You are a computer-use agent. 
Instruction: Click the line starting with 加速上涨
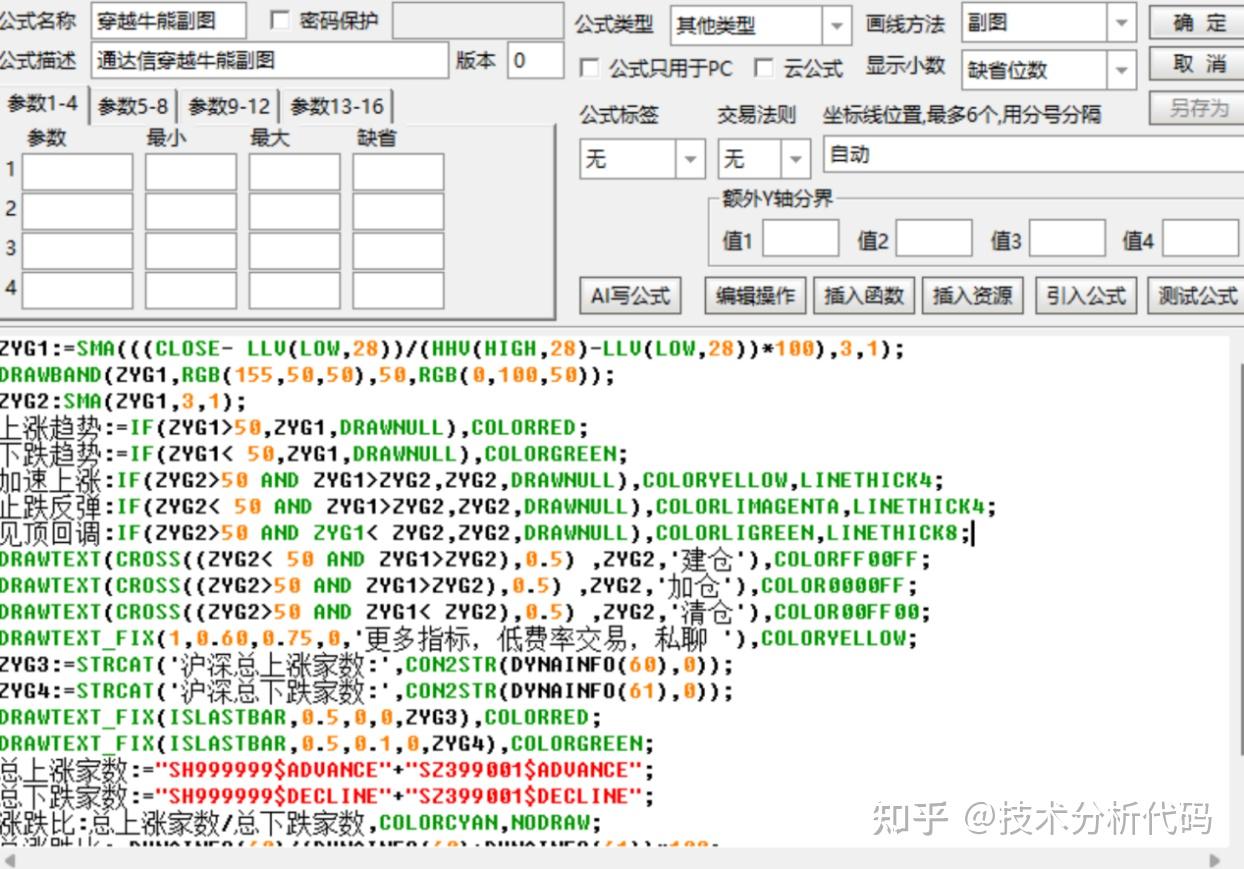point(472,480)
